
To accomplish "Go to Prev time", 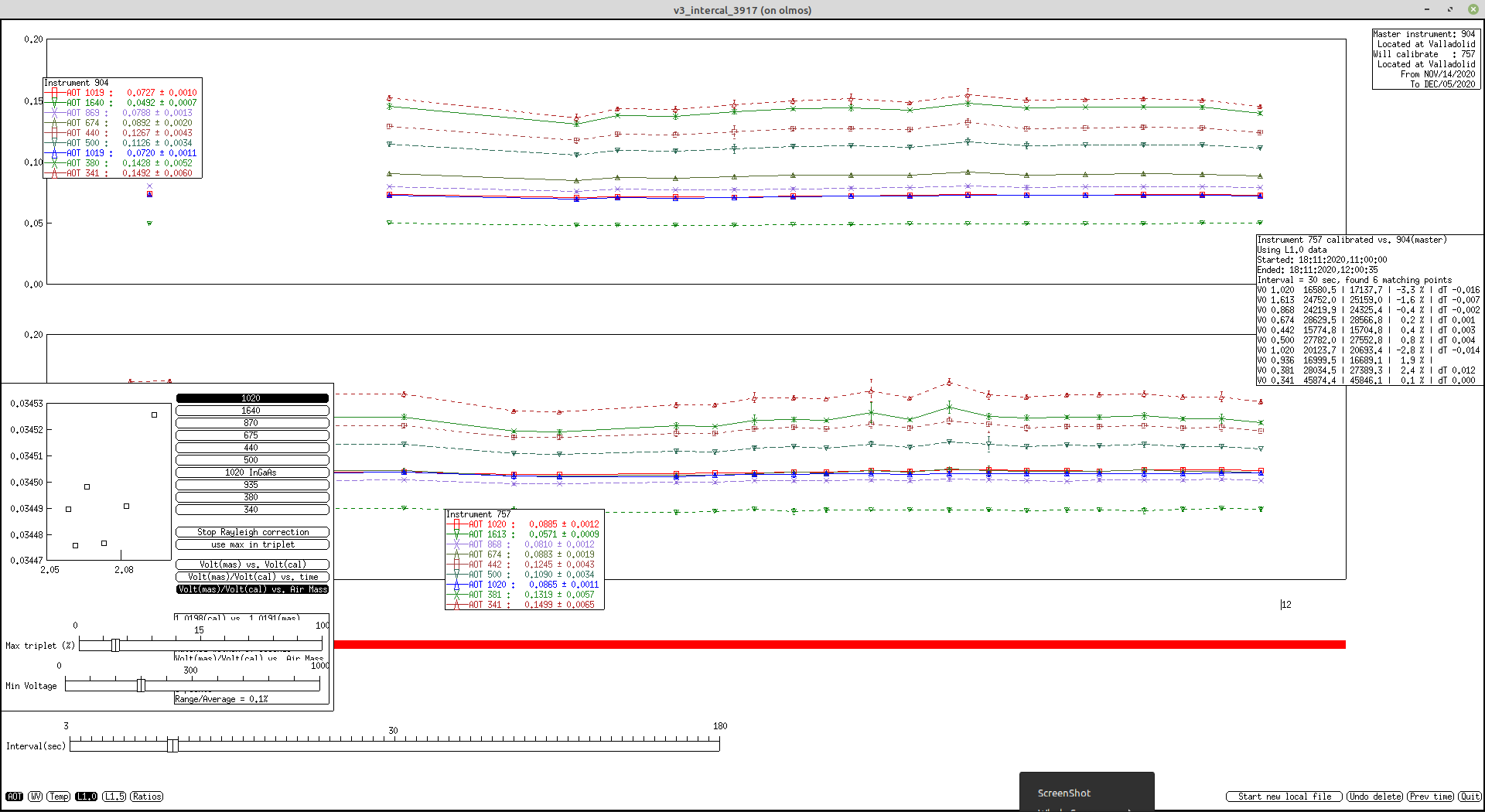I will tap(1431, 797).
